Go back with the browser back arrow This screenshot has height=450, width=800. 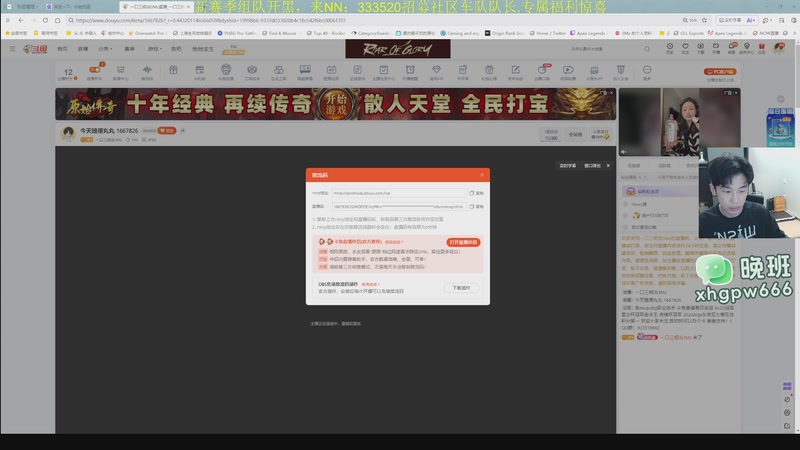point(20,20)
